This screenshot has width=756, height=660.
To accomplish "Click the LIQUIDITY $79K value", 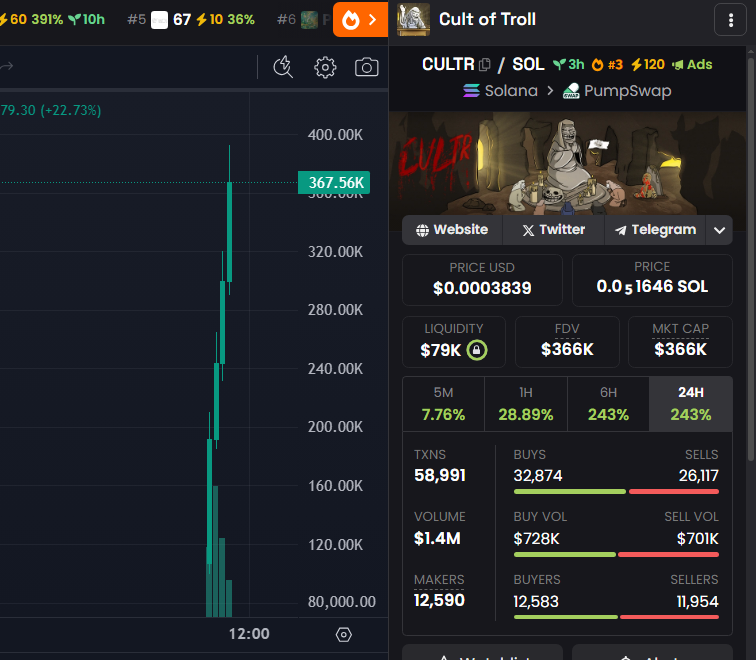I will coord(441,350).
